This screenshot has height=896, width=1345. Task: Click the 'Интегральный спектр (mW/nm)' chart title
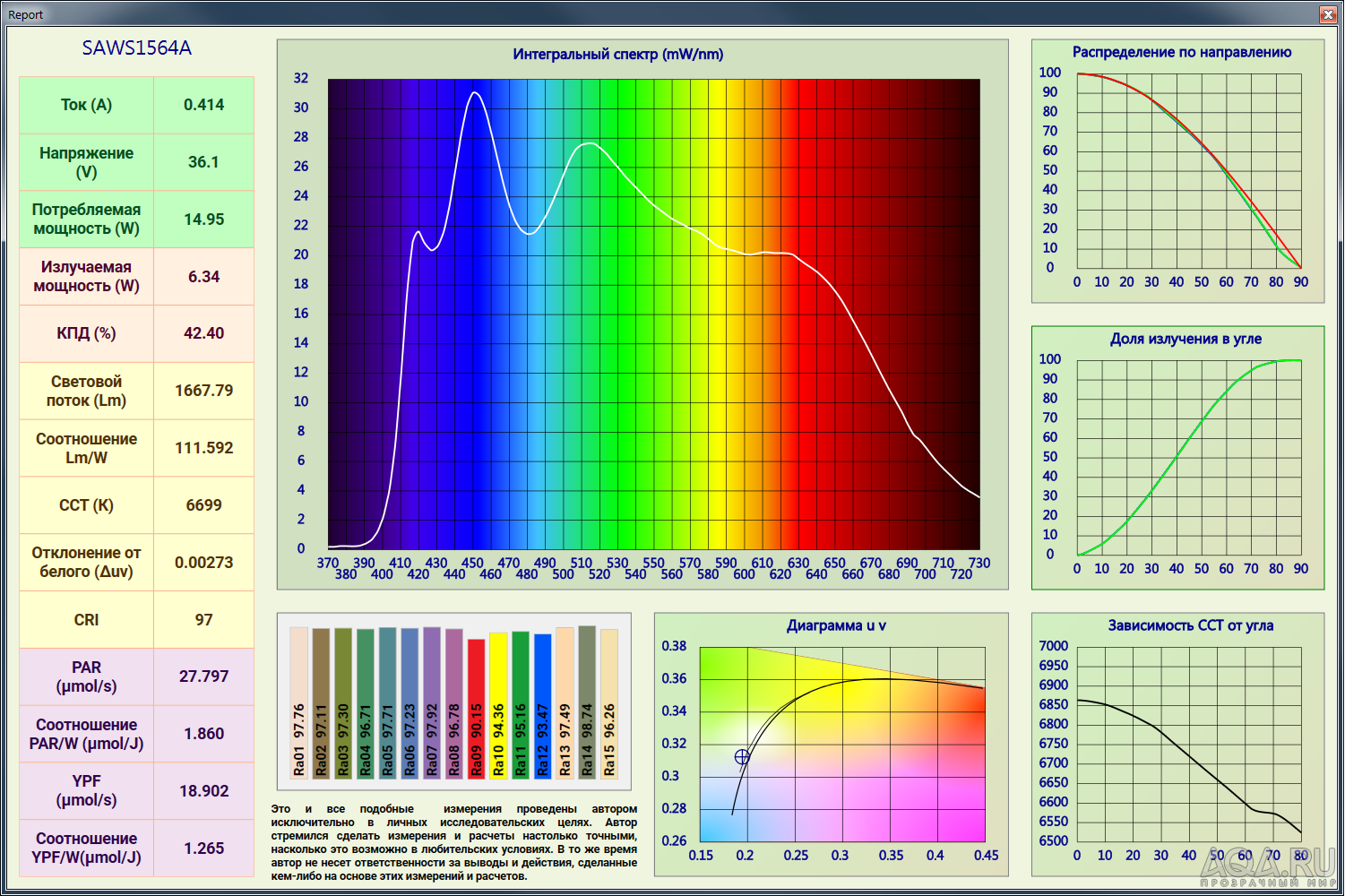point(618,54)
